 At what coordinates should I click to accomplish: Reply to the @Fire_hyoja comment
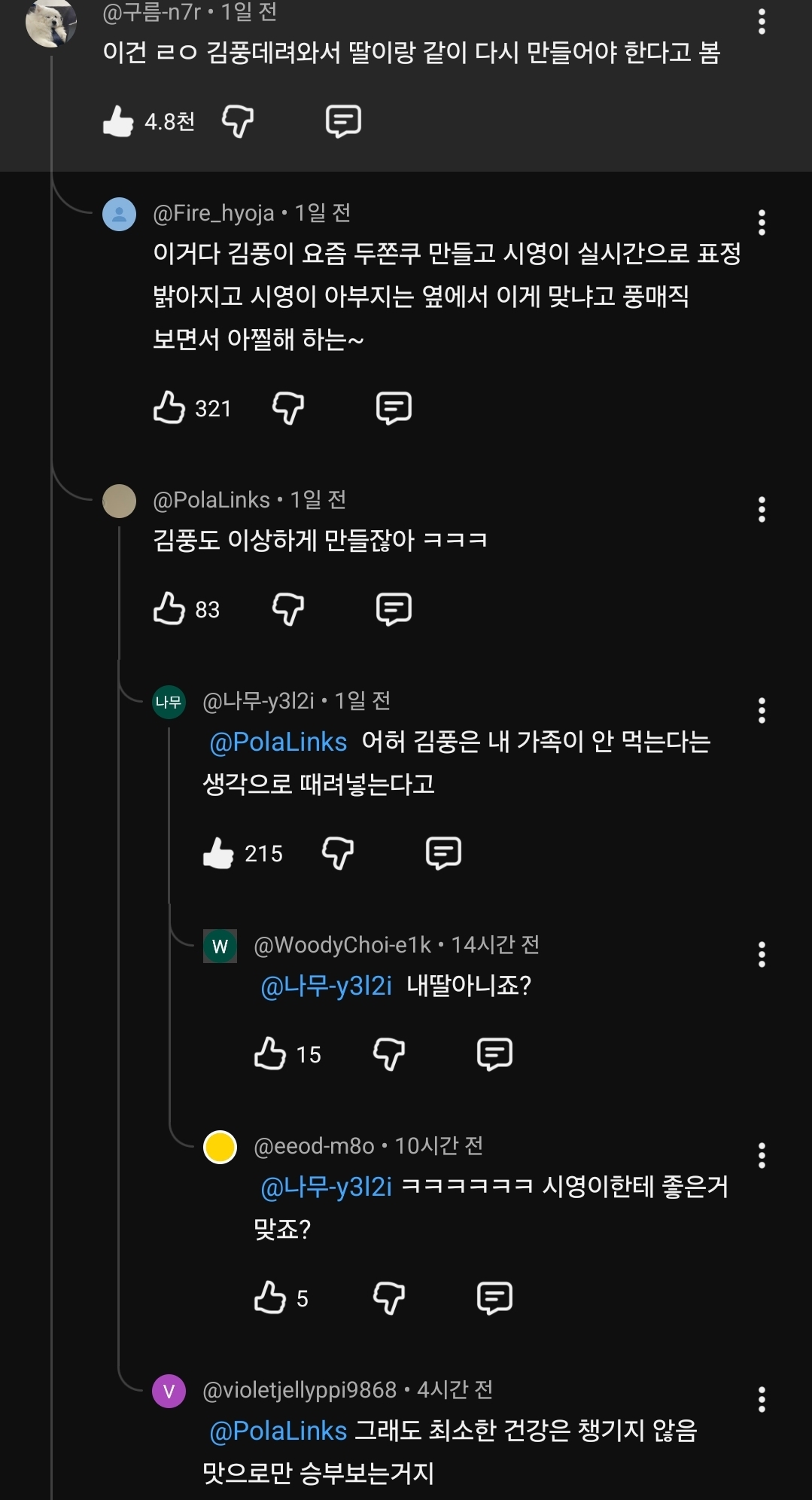[394, 408]
